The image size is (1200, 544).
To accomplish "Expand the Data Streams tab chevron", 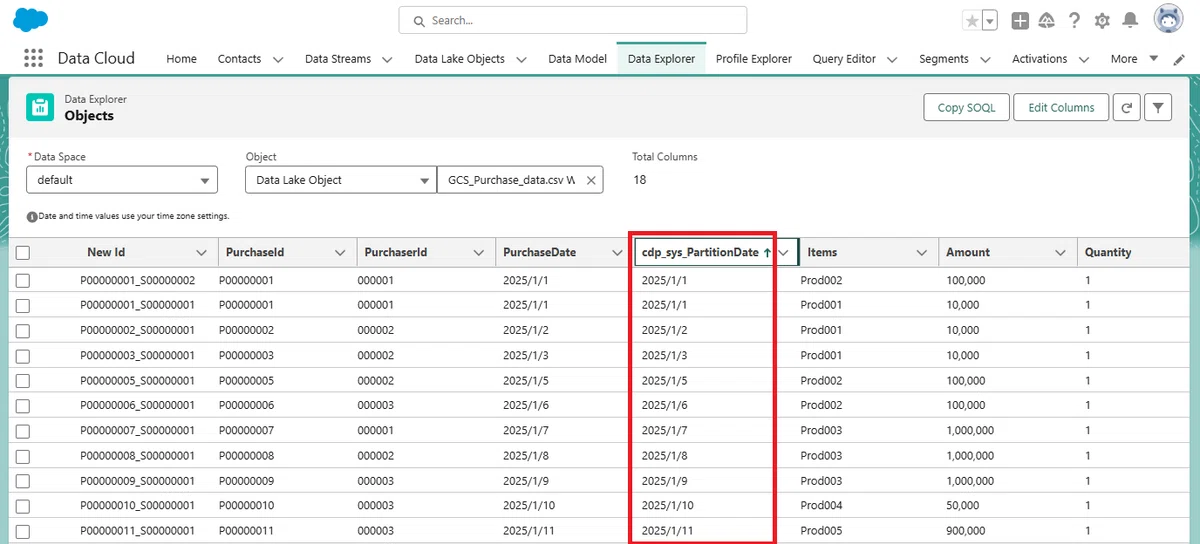I will coord(387,59).
